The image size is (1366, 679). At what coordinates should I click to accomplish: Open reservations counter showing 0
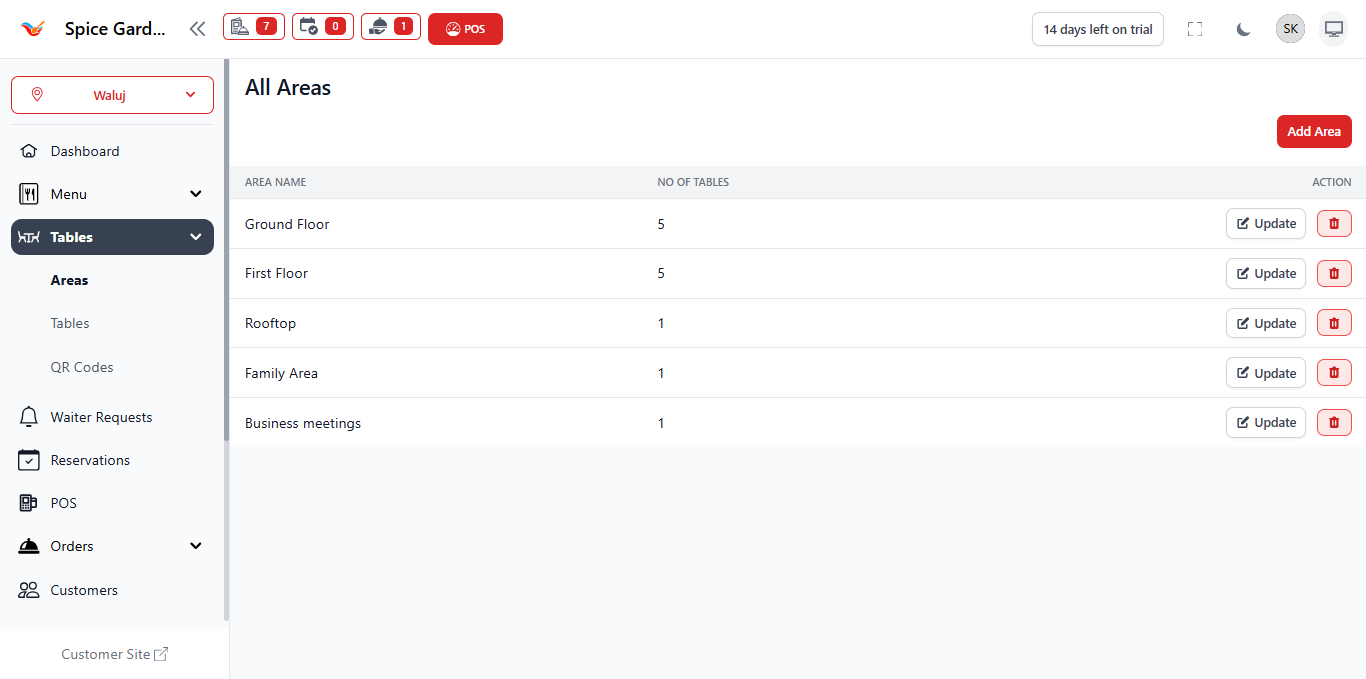(x=322, y=27)
